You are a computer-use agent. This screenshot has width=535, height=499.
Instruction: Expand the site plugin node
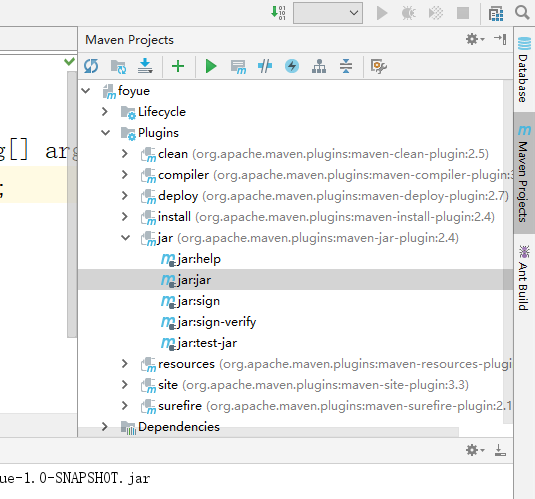tap(125, 385)
